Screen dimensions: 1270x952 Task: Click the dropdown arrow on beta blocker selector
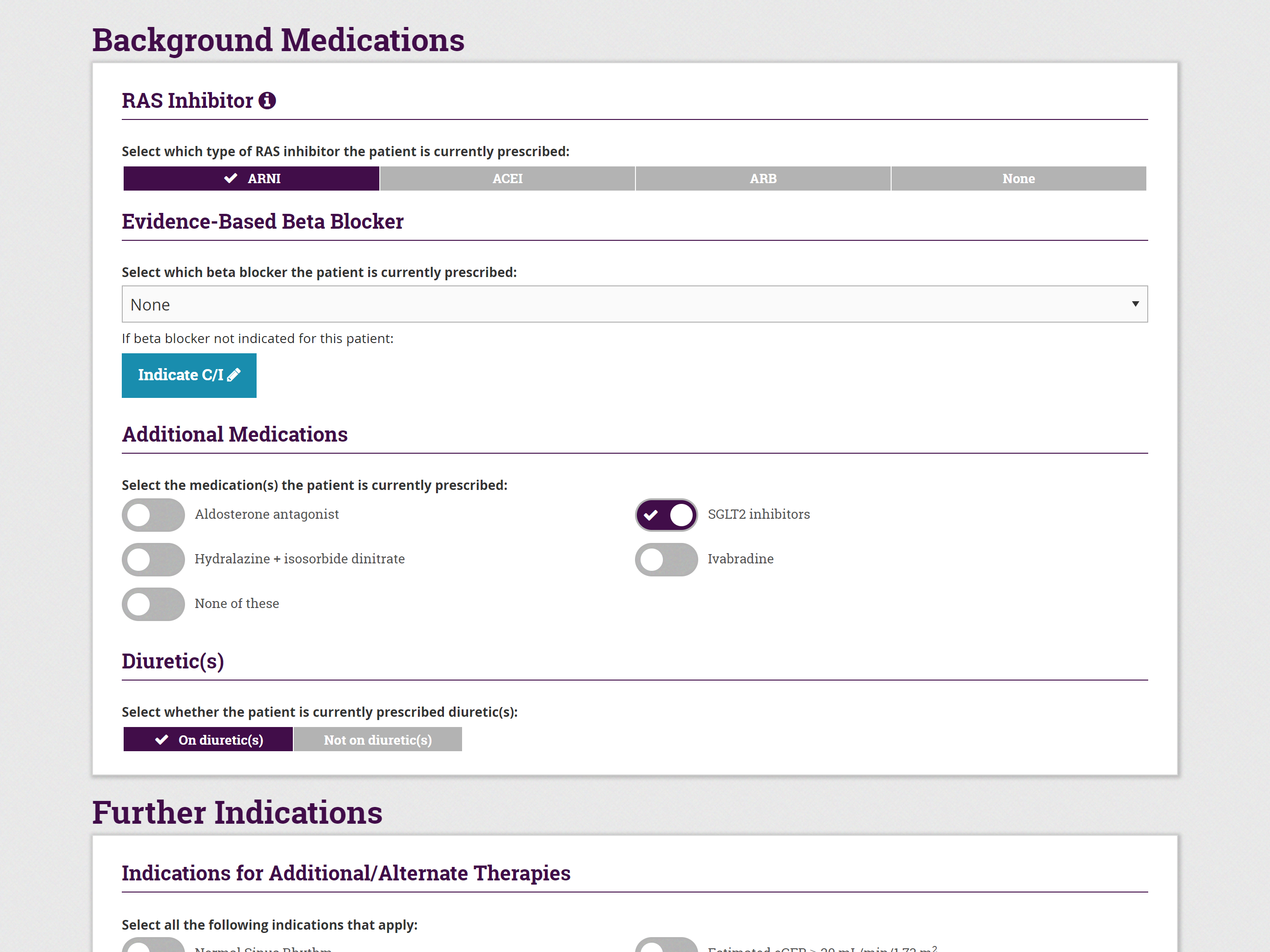coord(1137,304)
